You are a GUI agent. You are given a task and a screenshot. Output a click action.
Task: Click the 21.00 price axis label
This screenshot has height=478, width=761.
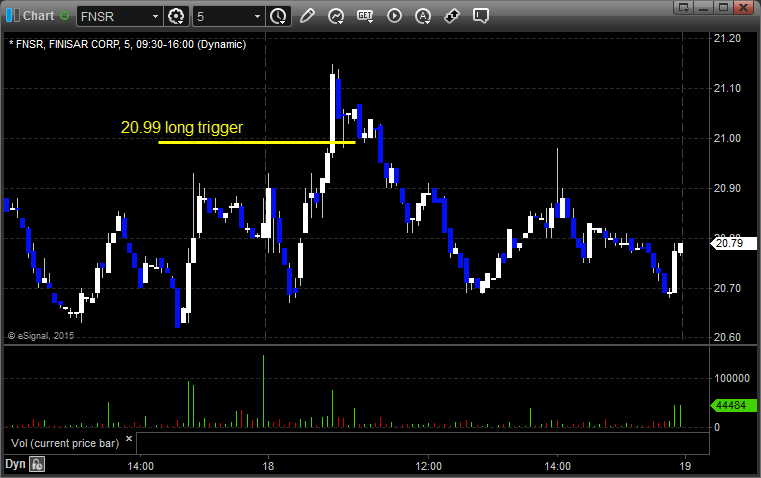727,138
